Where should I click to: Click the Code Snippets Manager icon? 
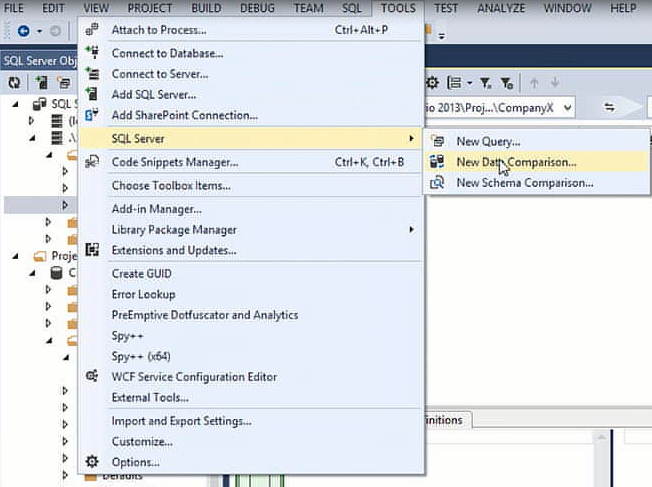[92, 162]
